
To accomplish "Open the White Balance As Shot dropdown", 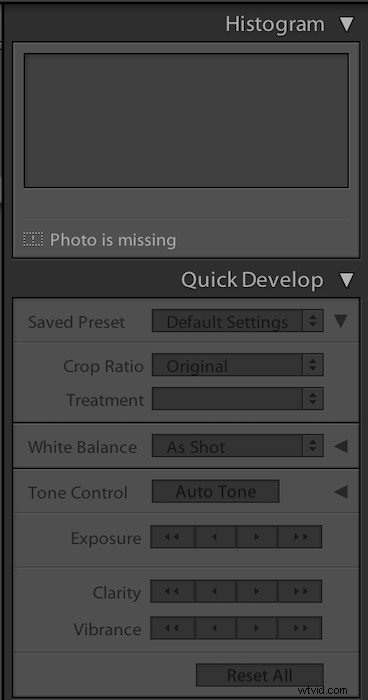I will pyautogui.click(x=238, y=446).
